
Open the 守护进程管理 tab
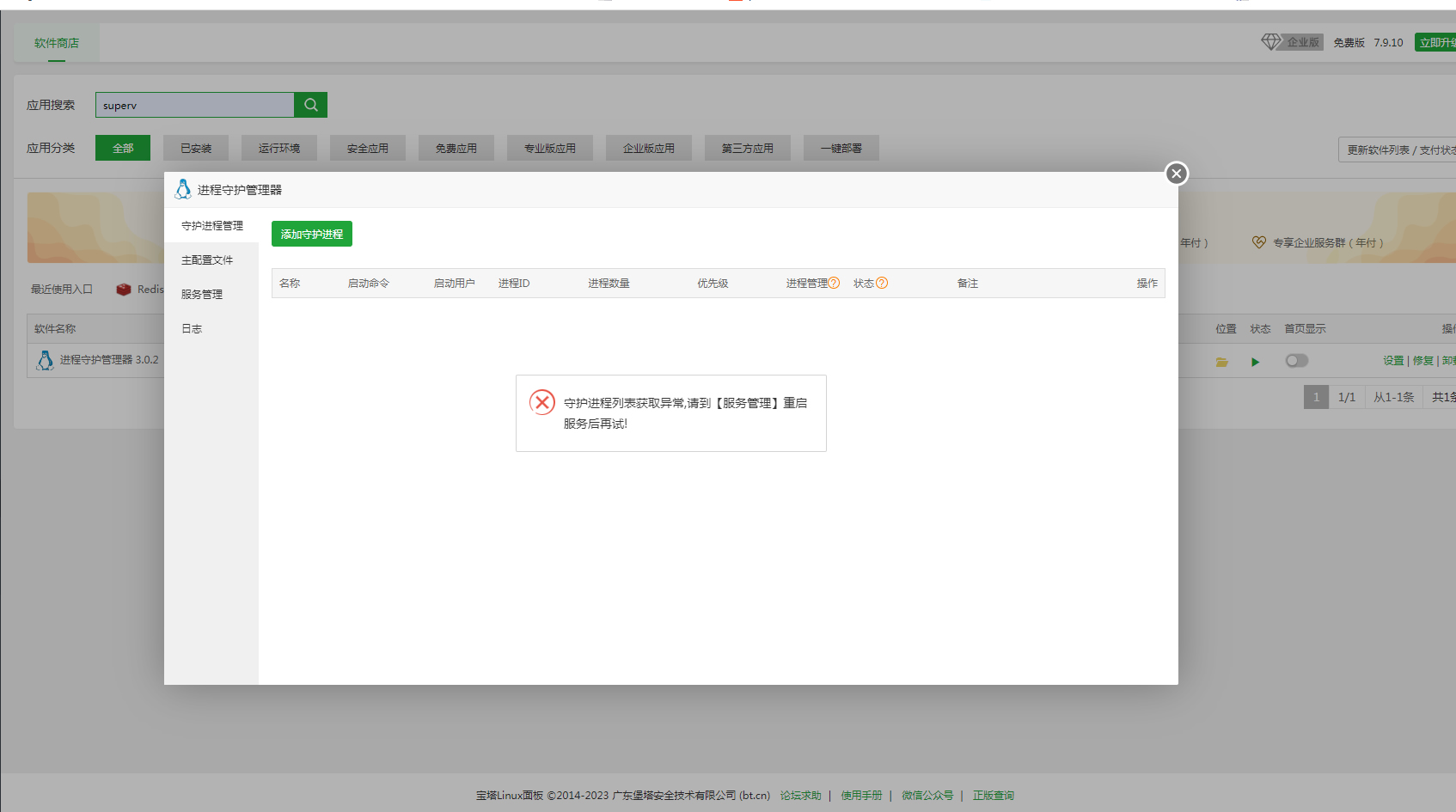[x=211, y=225]
